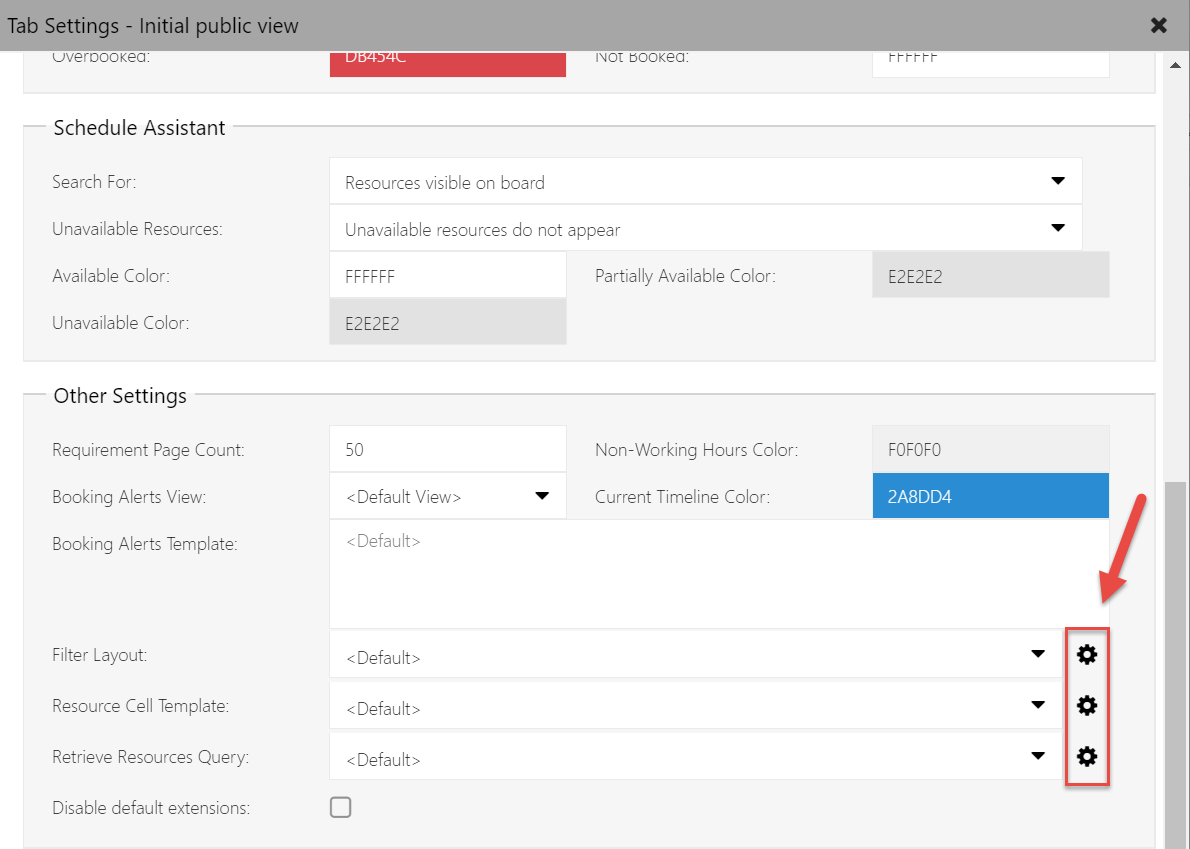Click the Booking Alerts View dropdown arrow
This screenshot has width=1190, height=849.
[541, 496]
